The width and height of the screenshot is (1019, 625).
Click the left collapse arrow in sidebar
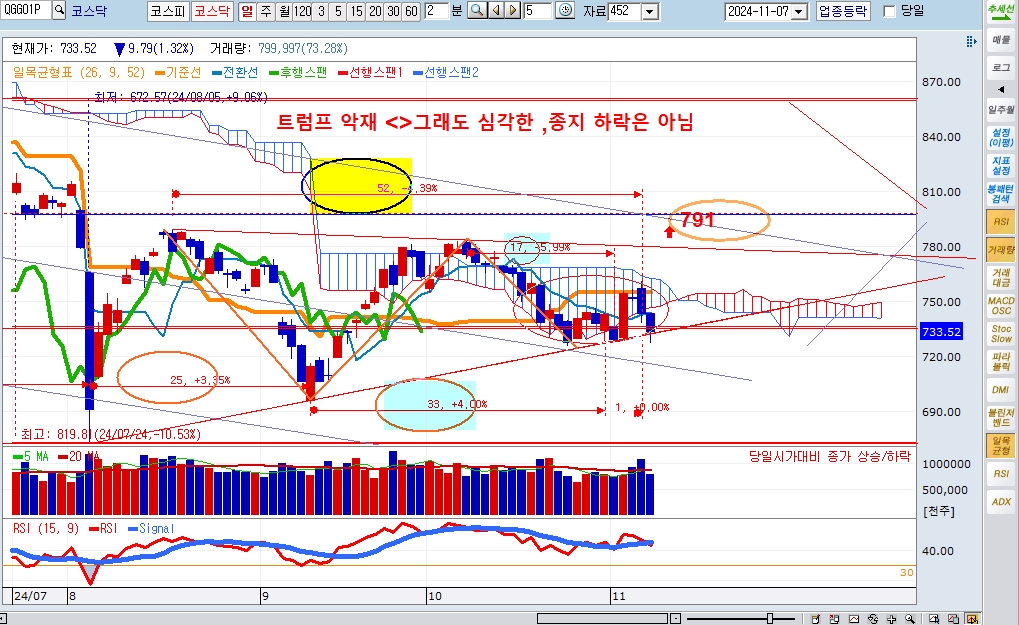click(1001, 89)
